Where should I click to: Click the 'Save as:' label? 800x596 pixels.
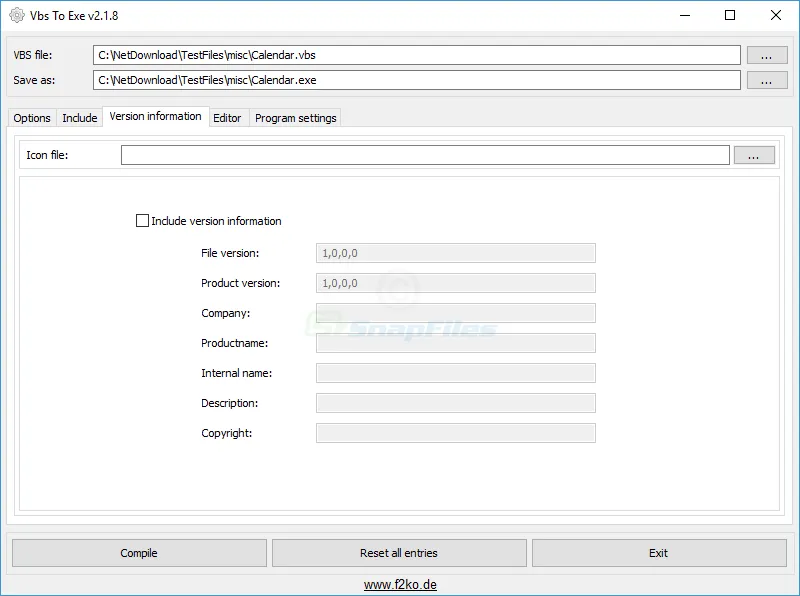pyautogui.click(x=34, y=80)
